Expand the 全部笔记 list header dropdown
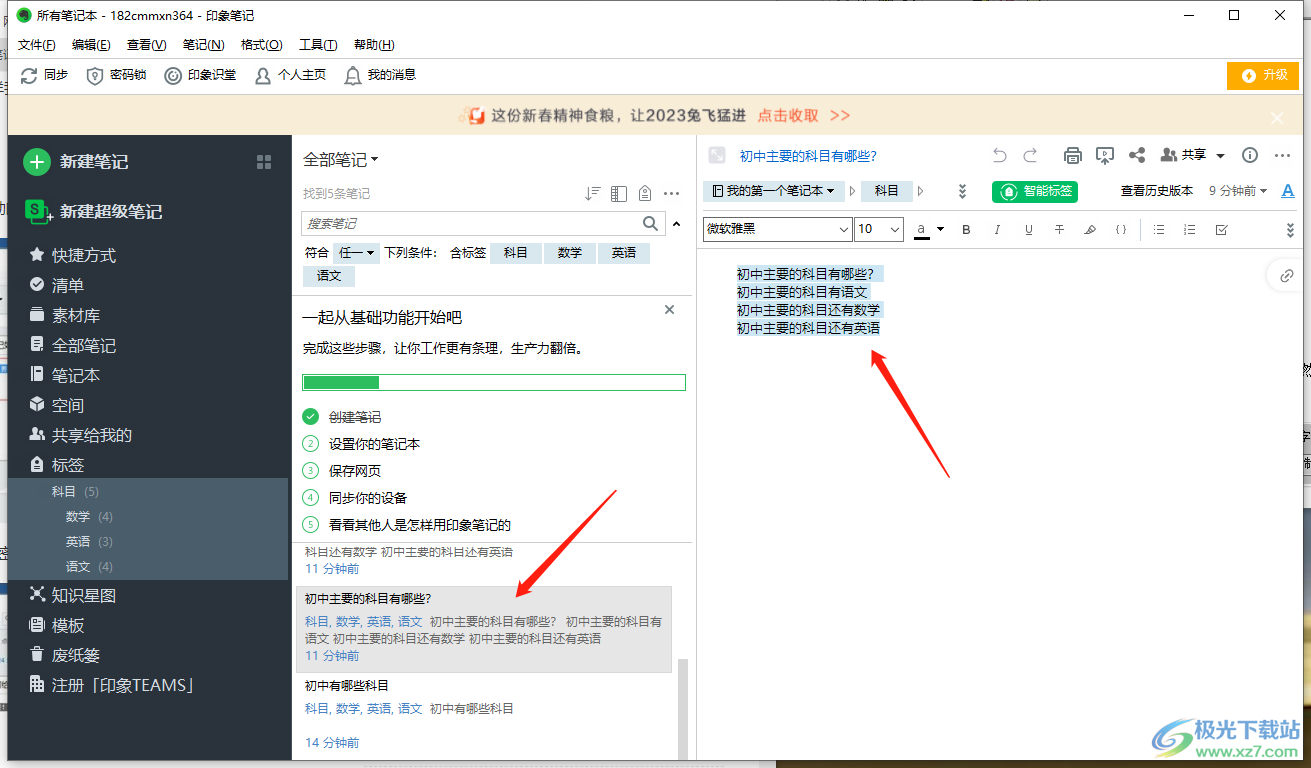1311x768 pixels. coord(341,160)
